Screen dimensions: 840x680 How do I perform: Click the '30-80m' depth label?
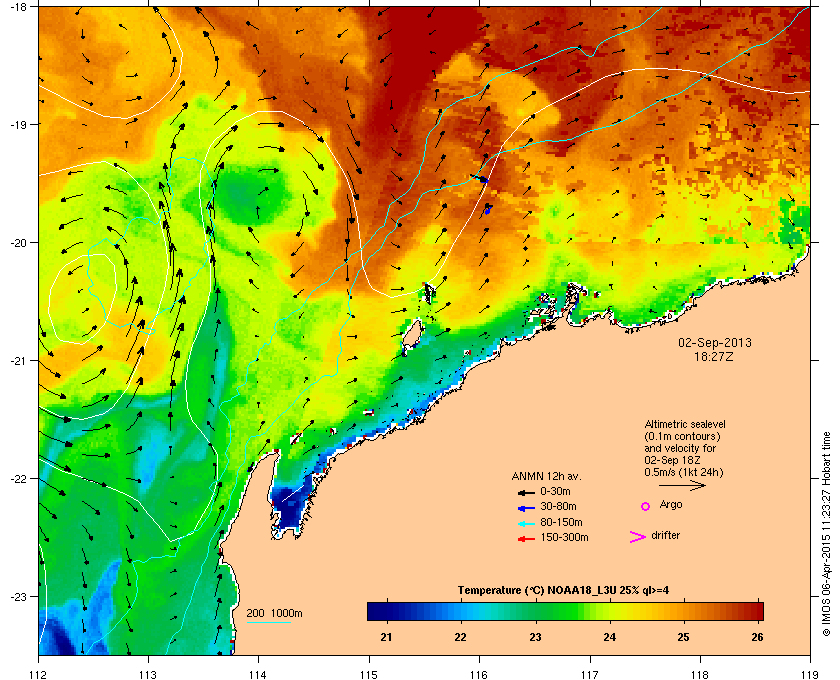coord(558,506)
